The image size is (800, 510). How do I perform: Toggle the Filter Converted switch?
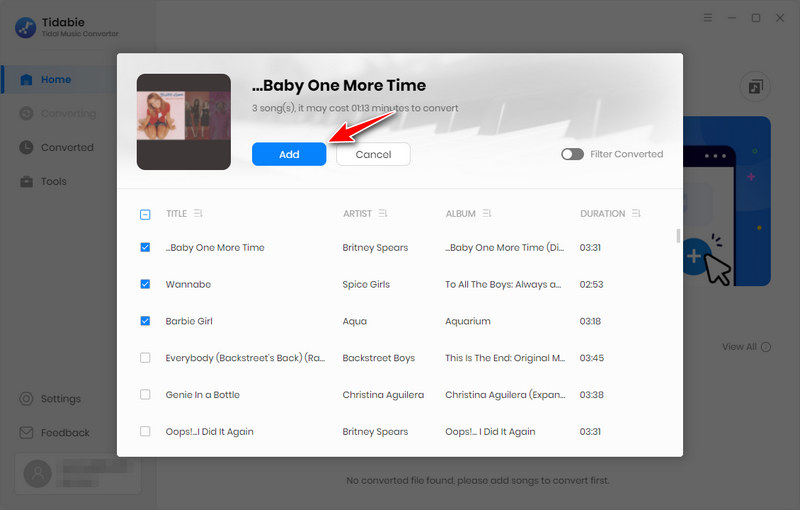[572, 154]
